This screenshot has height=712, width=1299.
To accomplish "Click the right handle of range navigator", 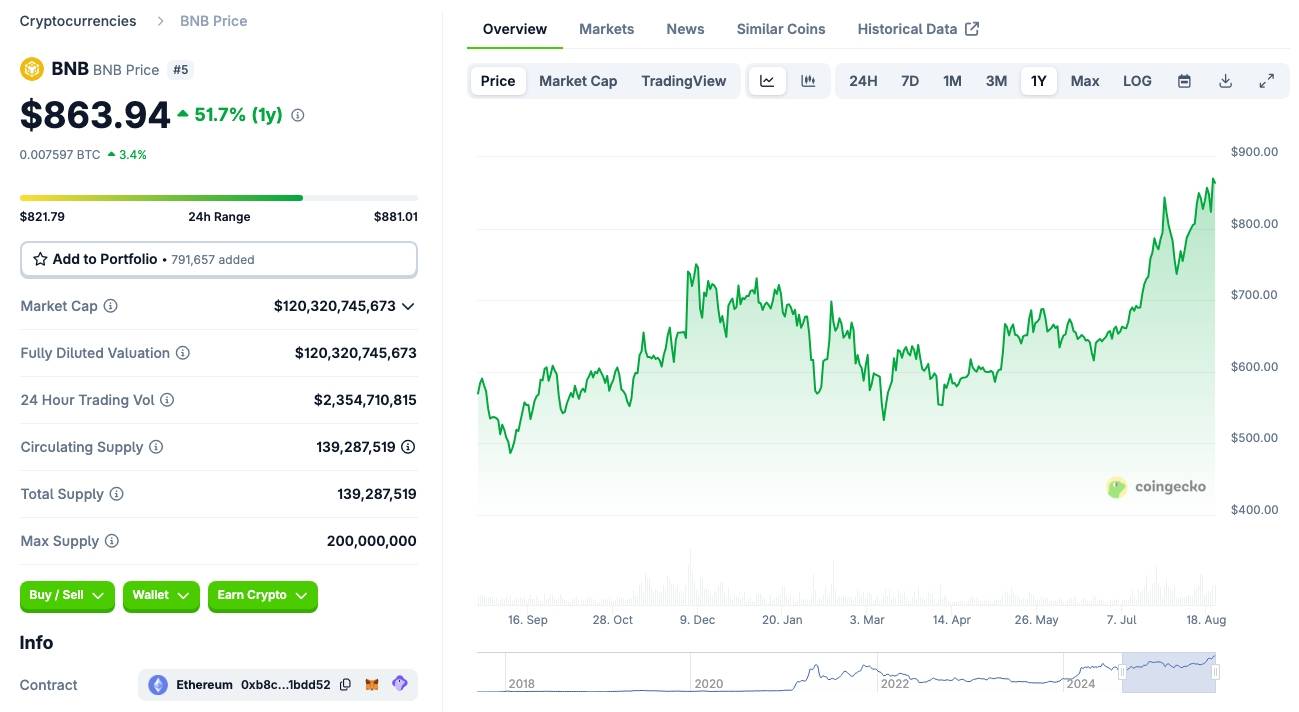I will coord(1216,672).
